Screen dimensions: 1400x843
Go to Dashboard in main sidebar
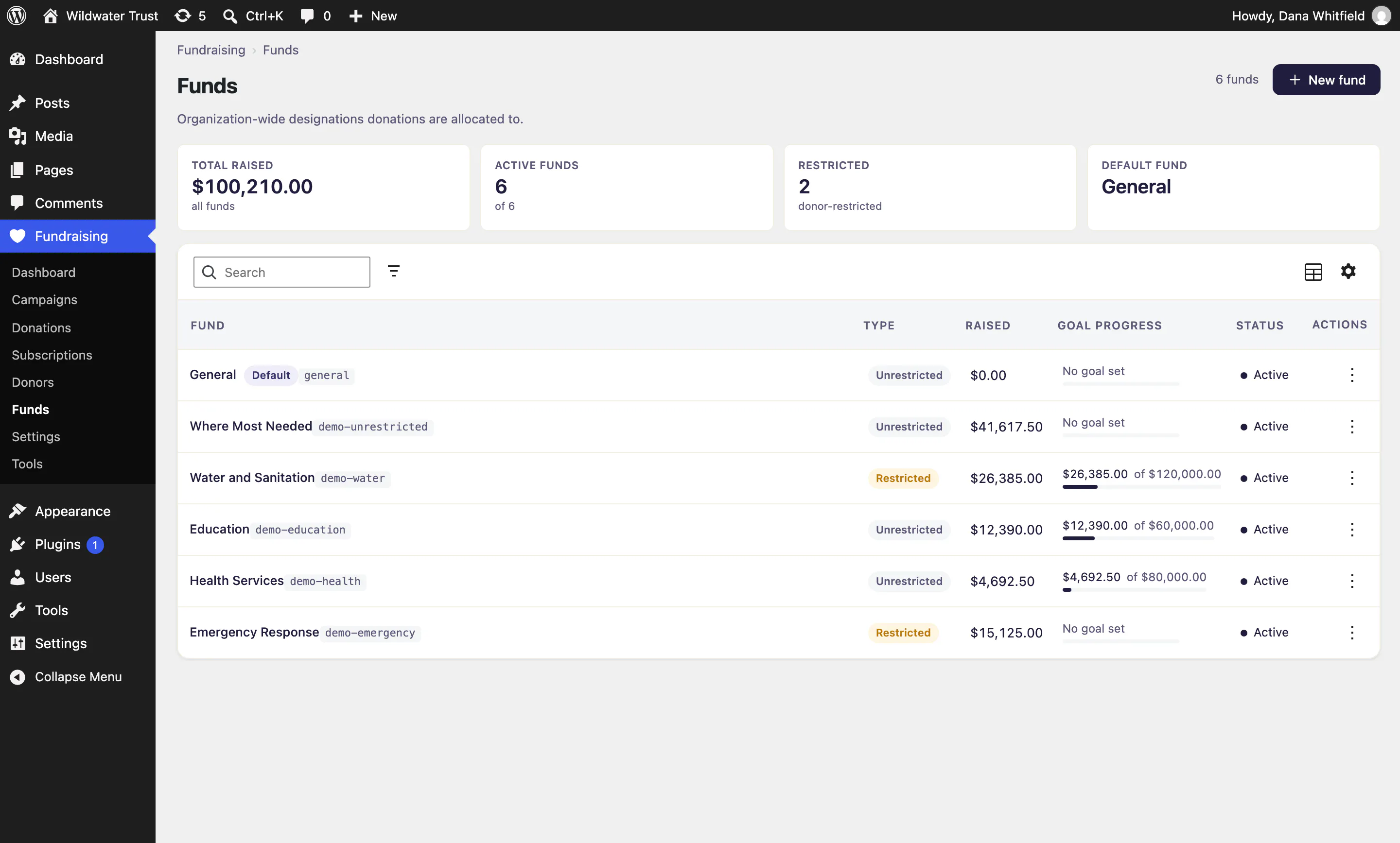[78, 59]
